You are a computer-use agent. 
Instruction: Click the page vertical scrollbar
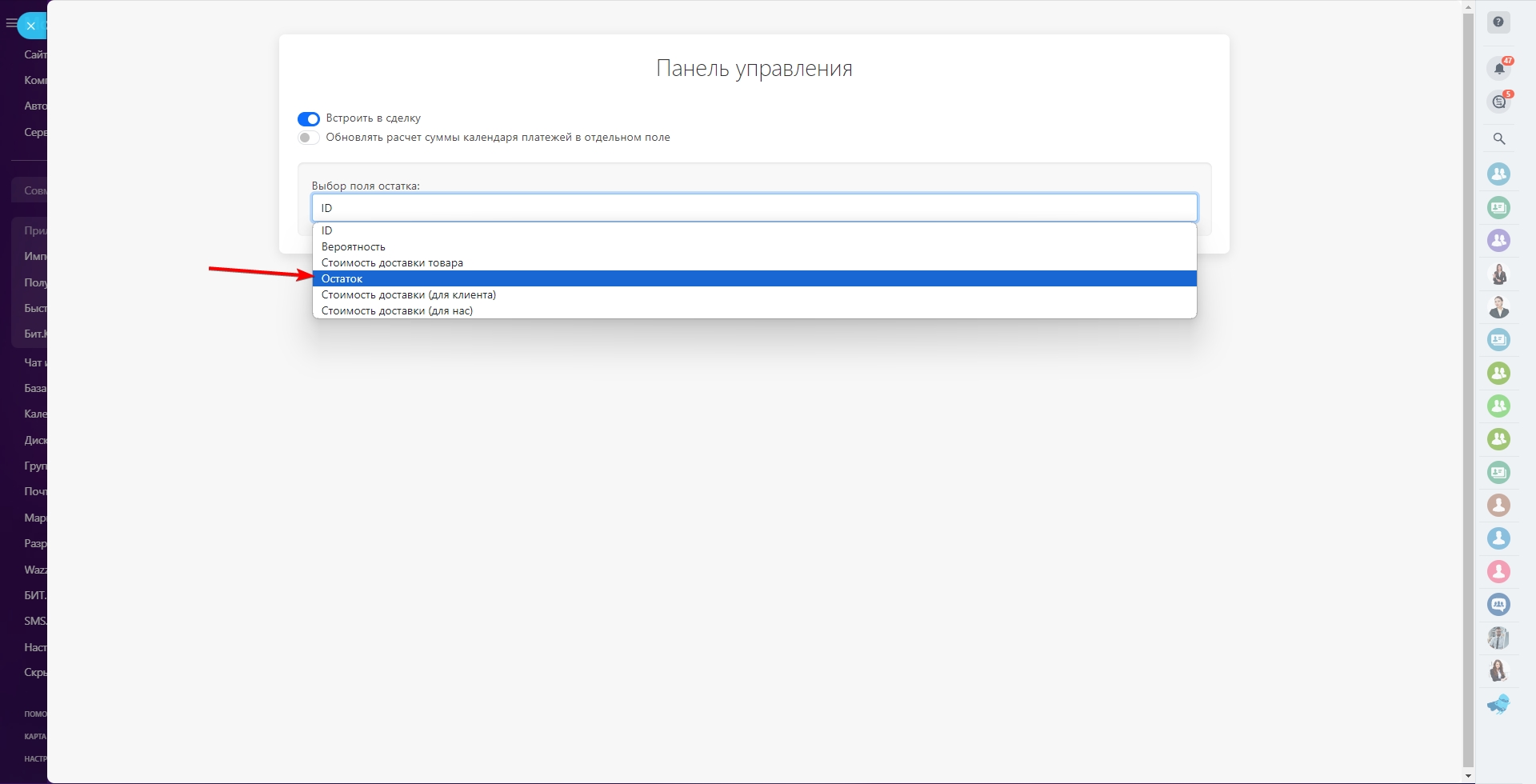pos(1468,390)
